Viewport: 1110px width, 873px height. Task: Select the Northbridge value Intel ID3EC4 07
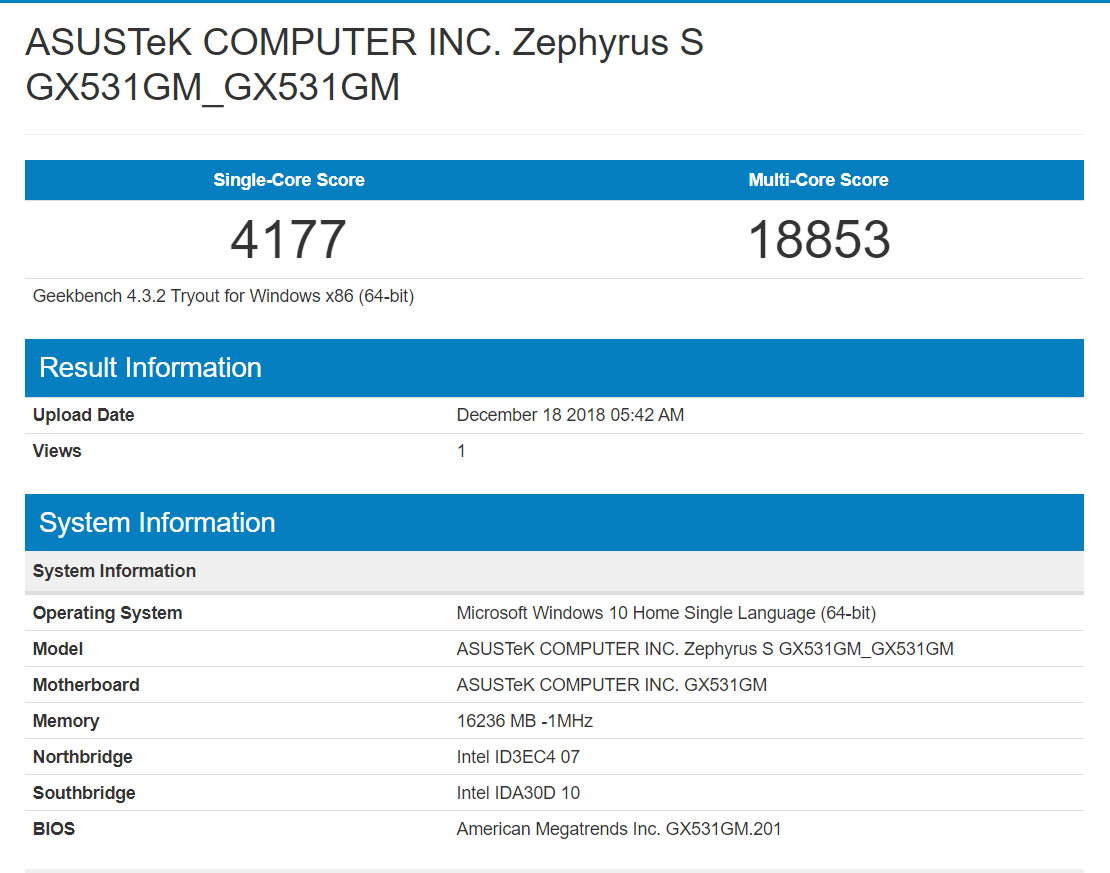[518, 758]
